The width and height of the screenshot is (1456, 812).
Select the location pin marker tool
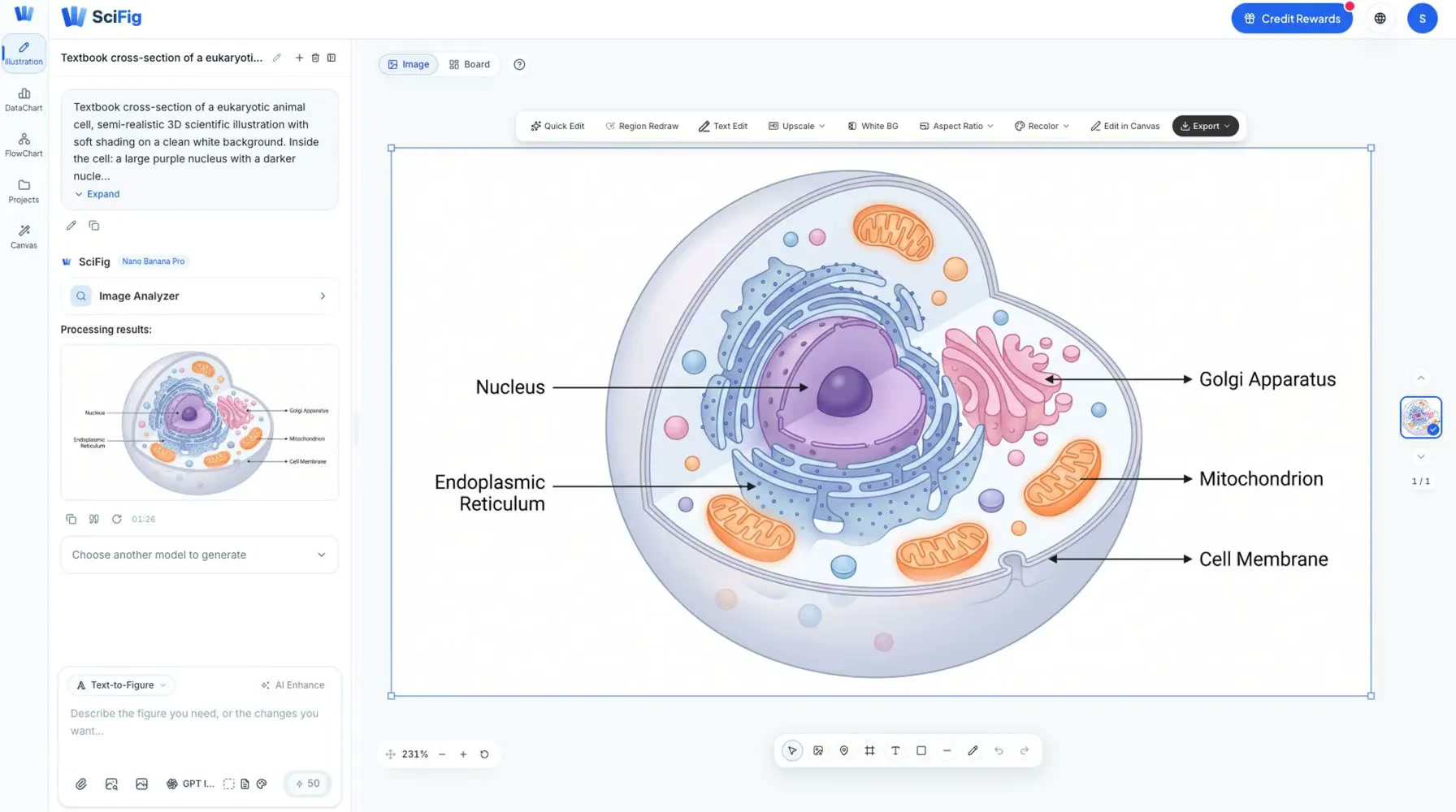click(x=844, y=751)
